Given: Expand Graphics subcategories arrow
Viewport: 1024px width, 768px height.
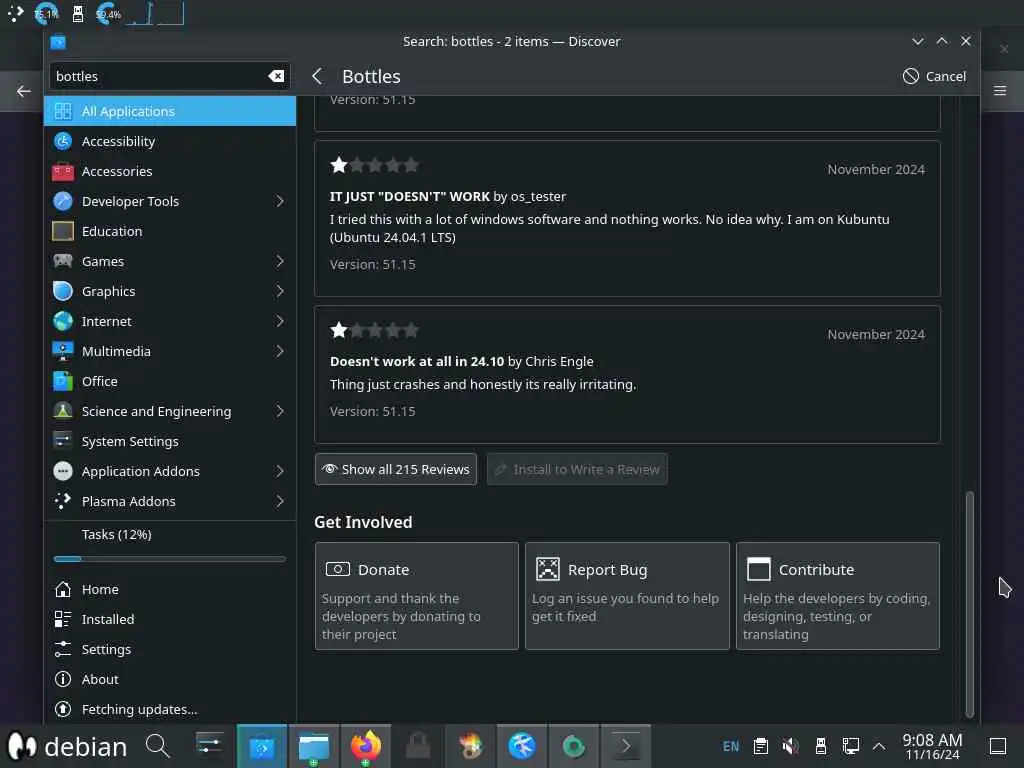Looking at the screenshot, I should [x=280, y=291].
